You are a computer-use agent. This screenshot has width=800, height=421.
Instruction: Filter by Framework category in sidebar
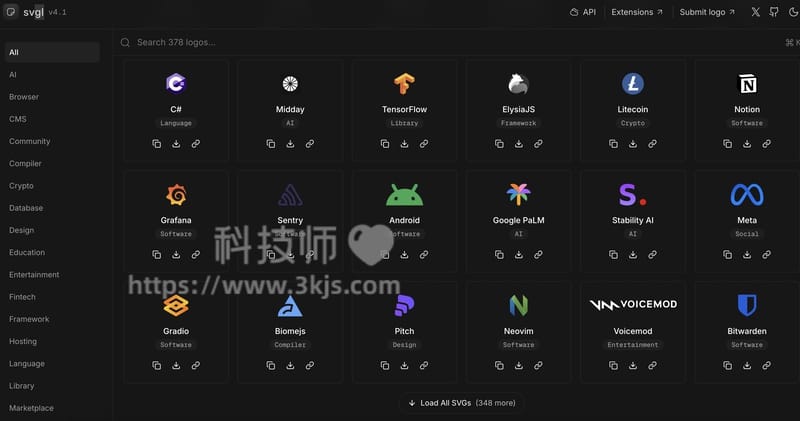[x=29, y=319]
